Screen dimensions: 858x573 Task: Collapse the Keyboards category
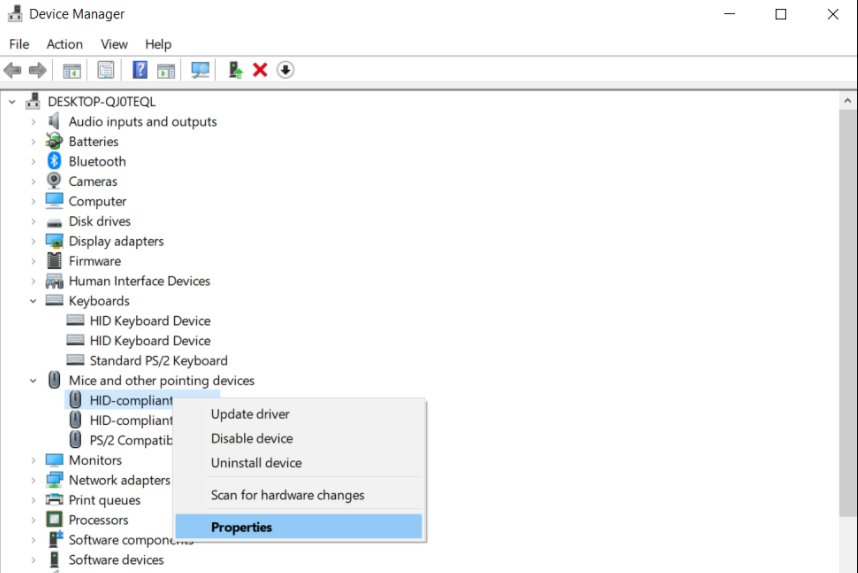33,301
